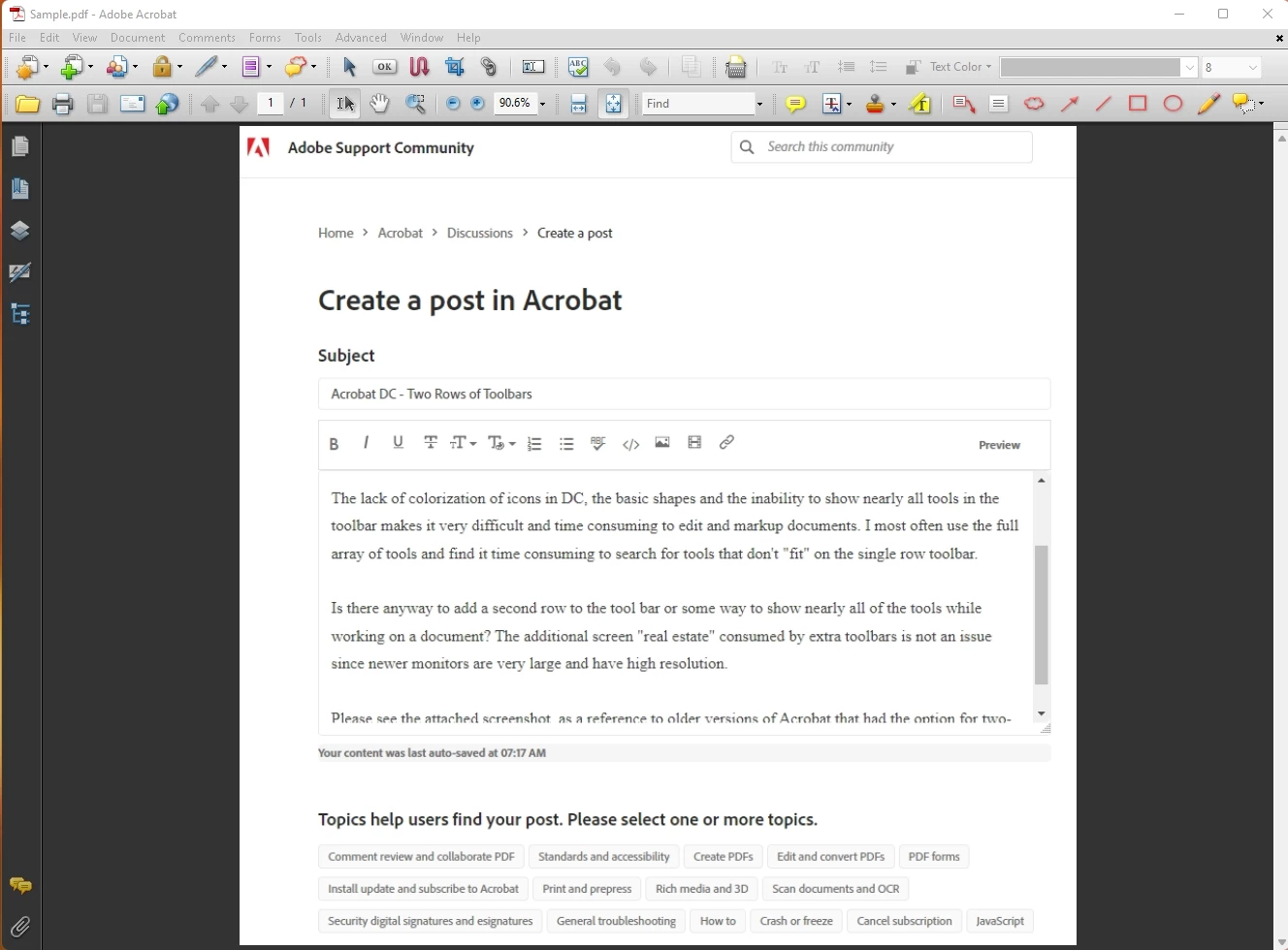The image size is (1288, 950).
Task: Toggle the Comment review and collaborate PDF topic
Action: click(421, 857)
